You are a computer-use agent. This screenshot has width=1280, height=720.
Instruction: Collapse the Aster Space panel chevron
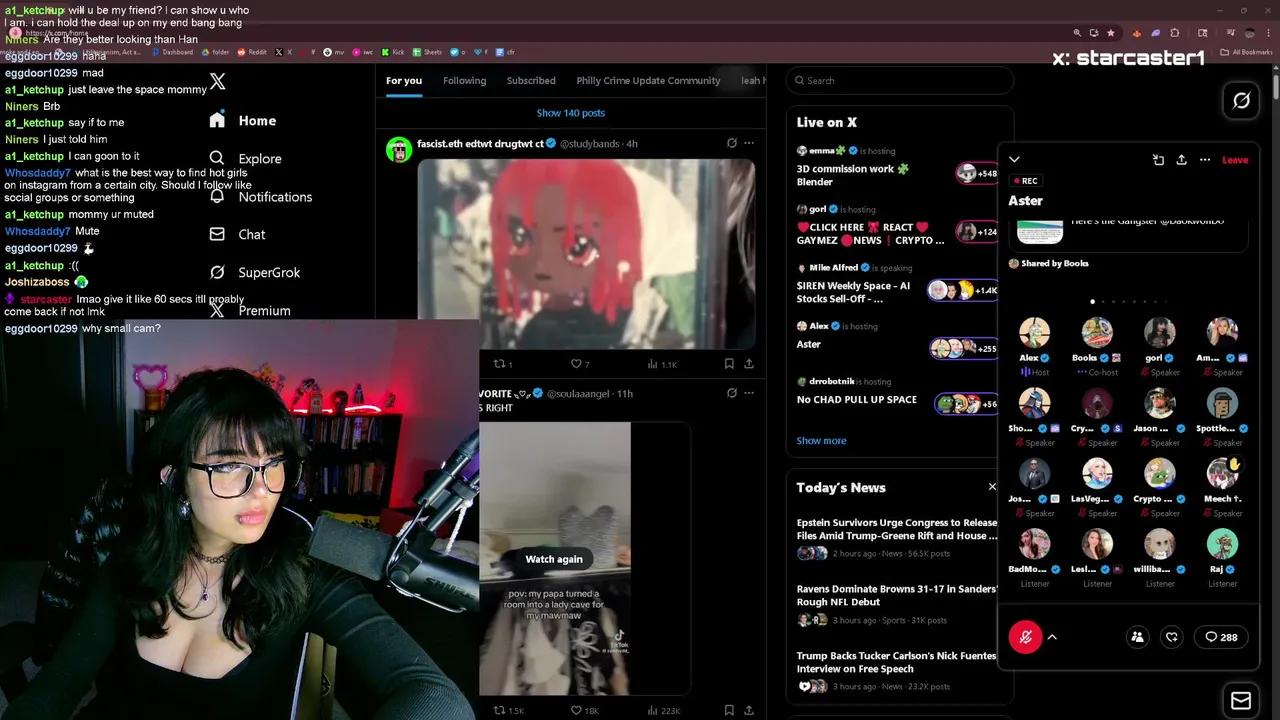coord(1014,160)
